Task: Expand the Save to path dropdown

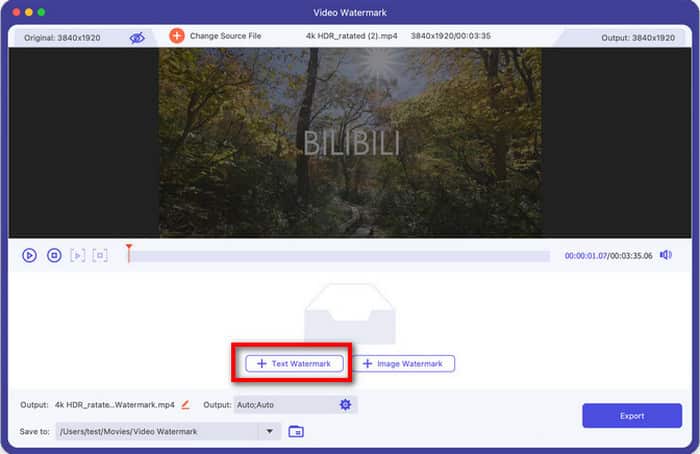Action: (x=269, y=431)
